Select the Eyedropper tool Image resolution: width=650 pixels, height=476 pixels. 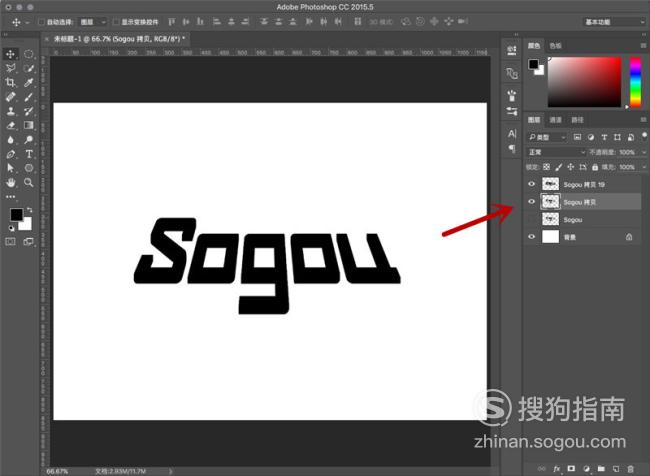(x=29, y=83)
